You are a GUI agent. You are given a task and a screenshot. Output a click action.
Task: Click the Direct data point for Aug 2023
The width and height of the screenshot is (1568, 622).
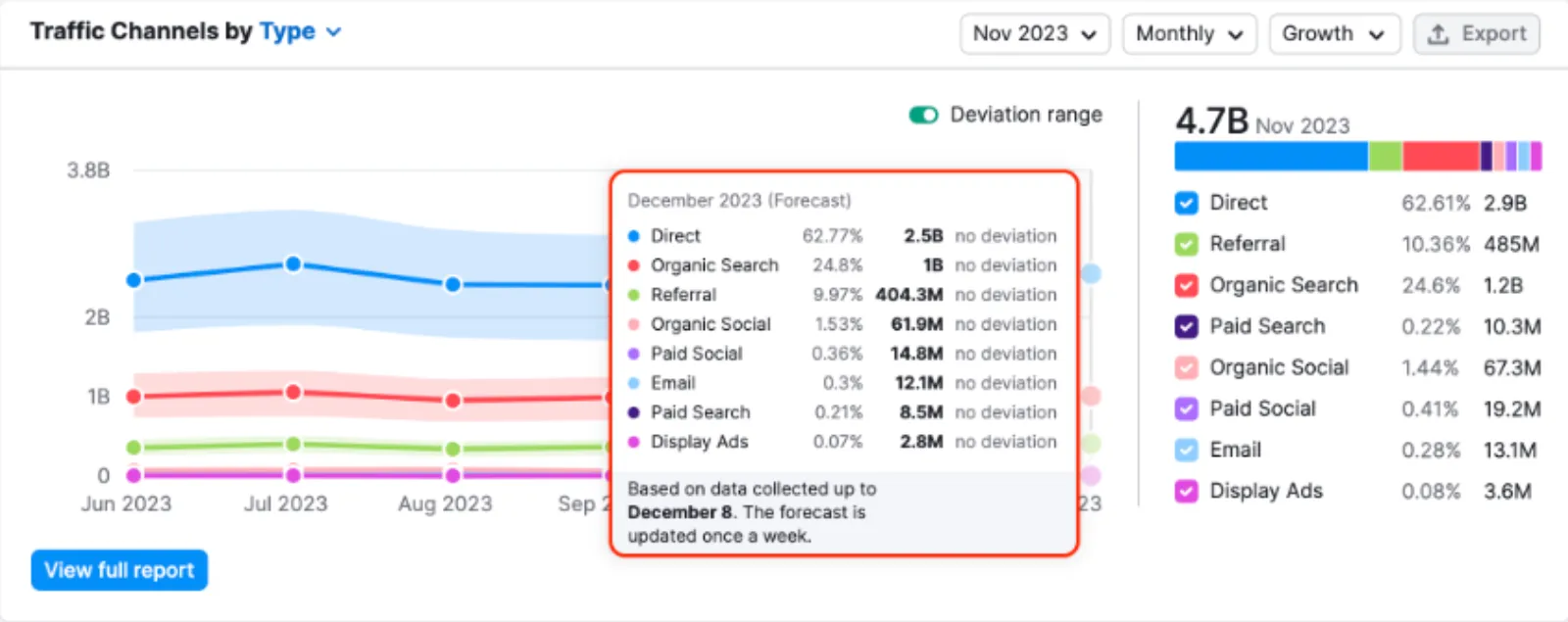click(x=453, y=284)
